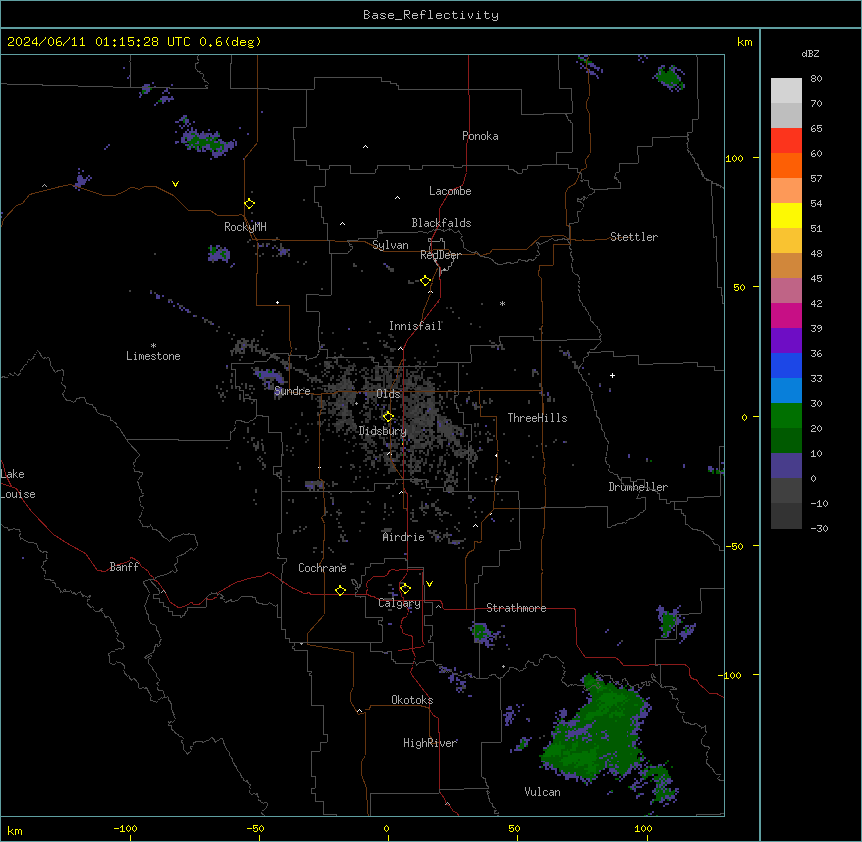Click the yellow diamond marker near RockyMH
This screenshot has width=862, height=842.
(249, 204)
